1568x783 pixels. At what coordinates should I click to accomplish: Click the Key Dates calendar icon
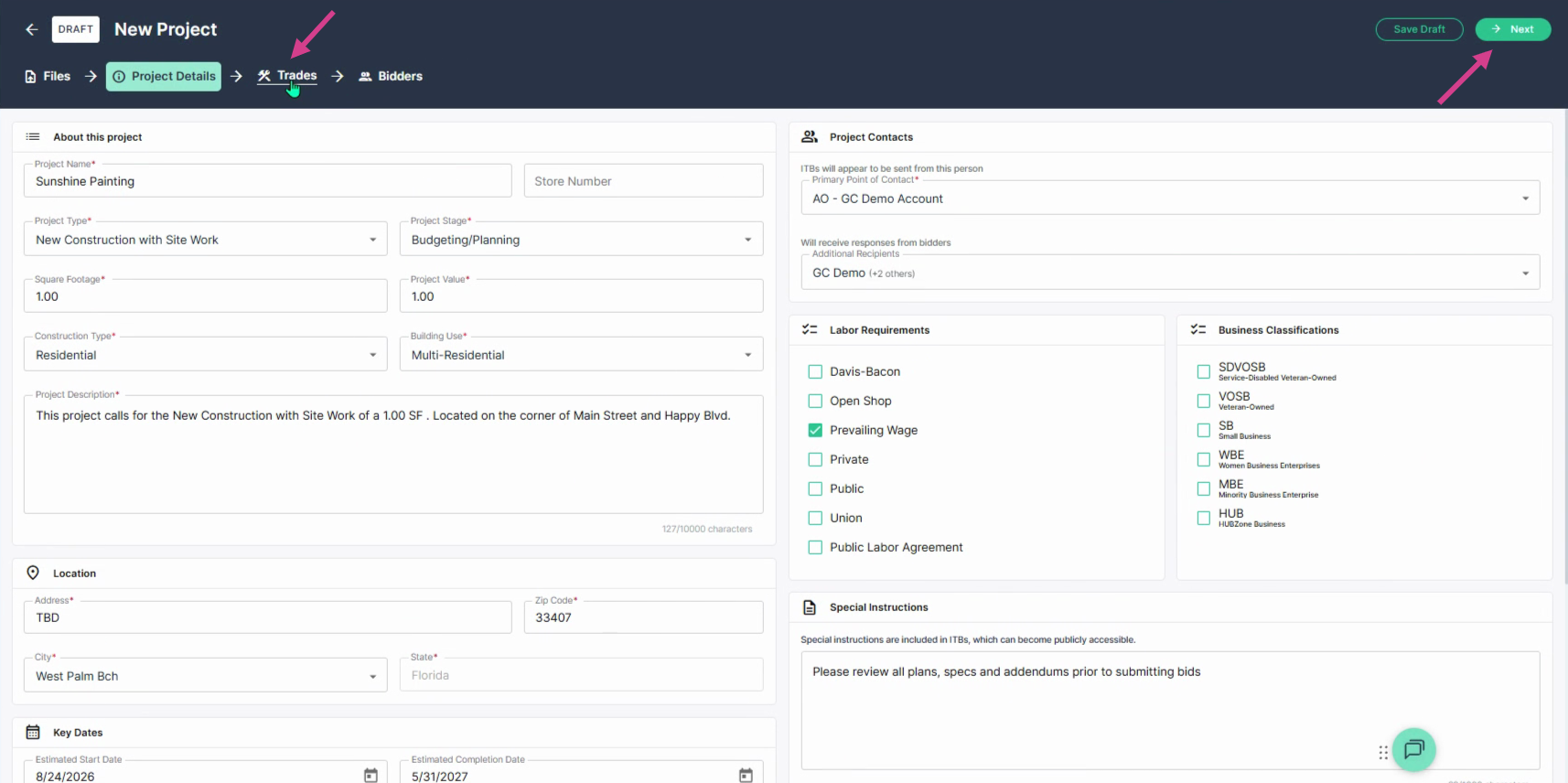click(x=33, y=732)
